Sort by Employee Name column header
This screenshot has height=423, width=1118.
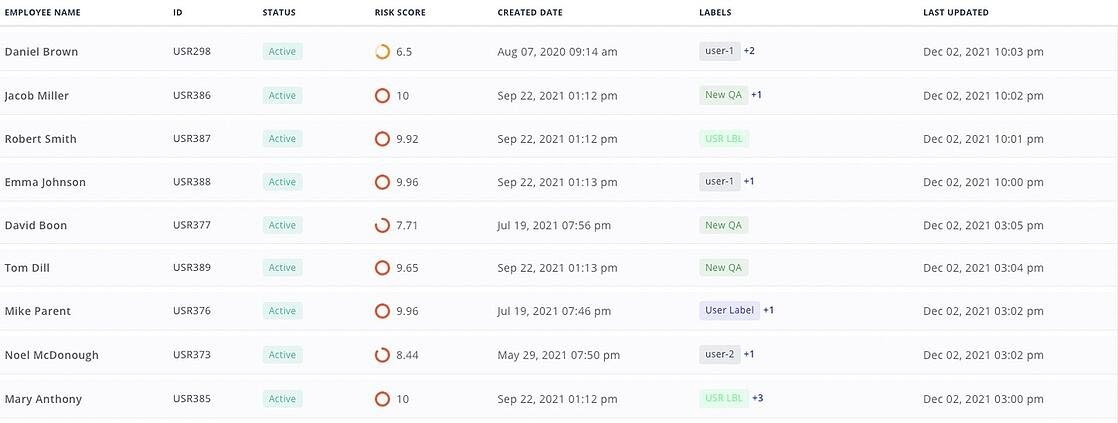click(43, 13)
